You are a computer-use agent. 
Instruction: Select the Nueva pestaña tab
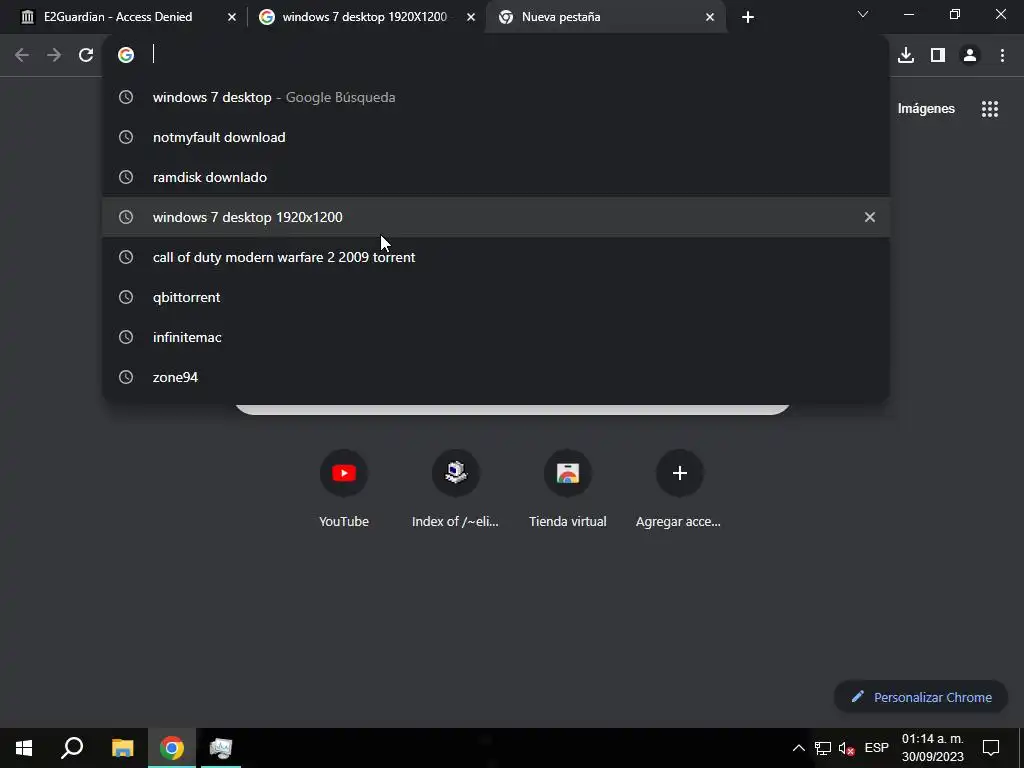[605, 17]
